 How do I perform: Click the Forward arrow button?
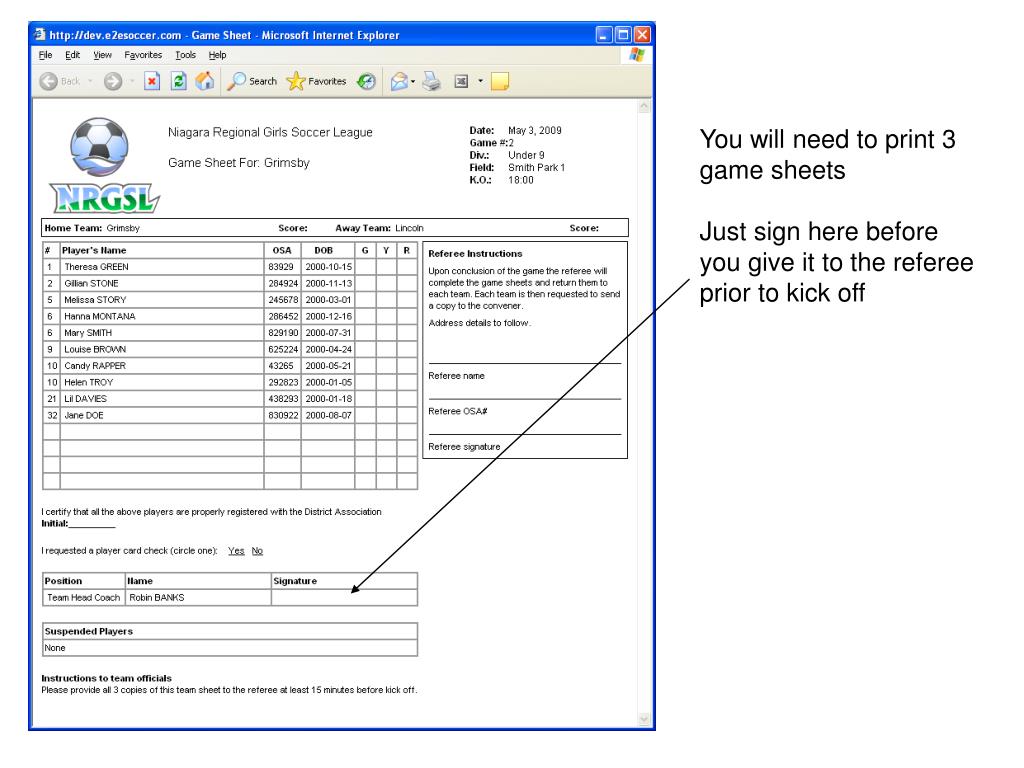(113, 81)
